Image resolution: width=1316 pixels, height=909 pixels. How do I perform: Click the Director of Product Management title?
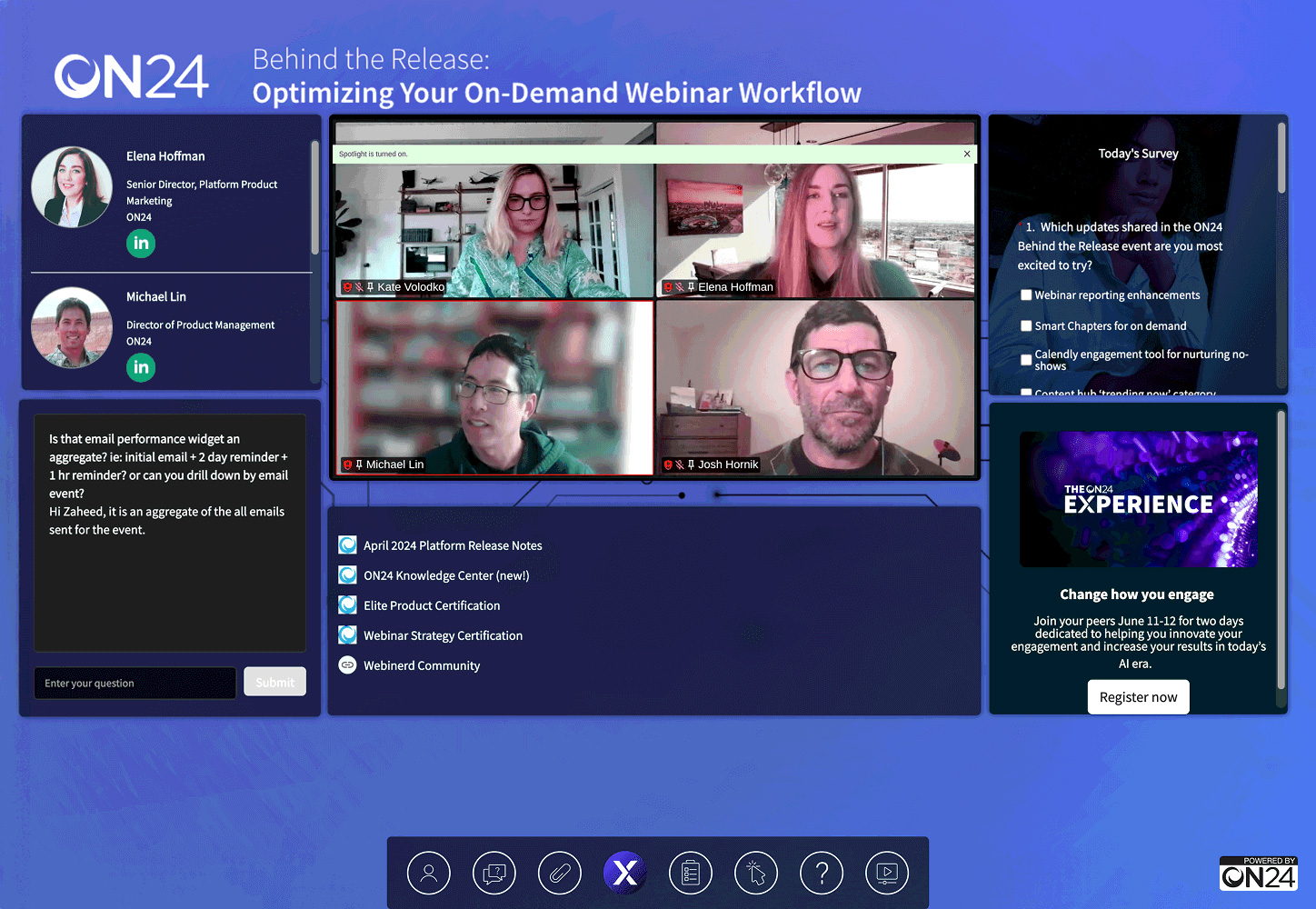200,325
